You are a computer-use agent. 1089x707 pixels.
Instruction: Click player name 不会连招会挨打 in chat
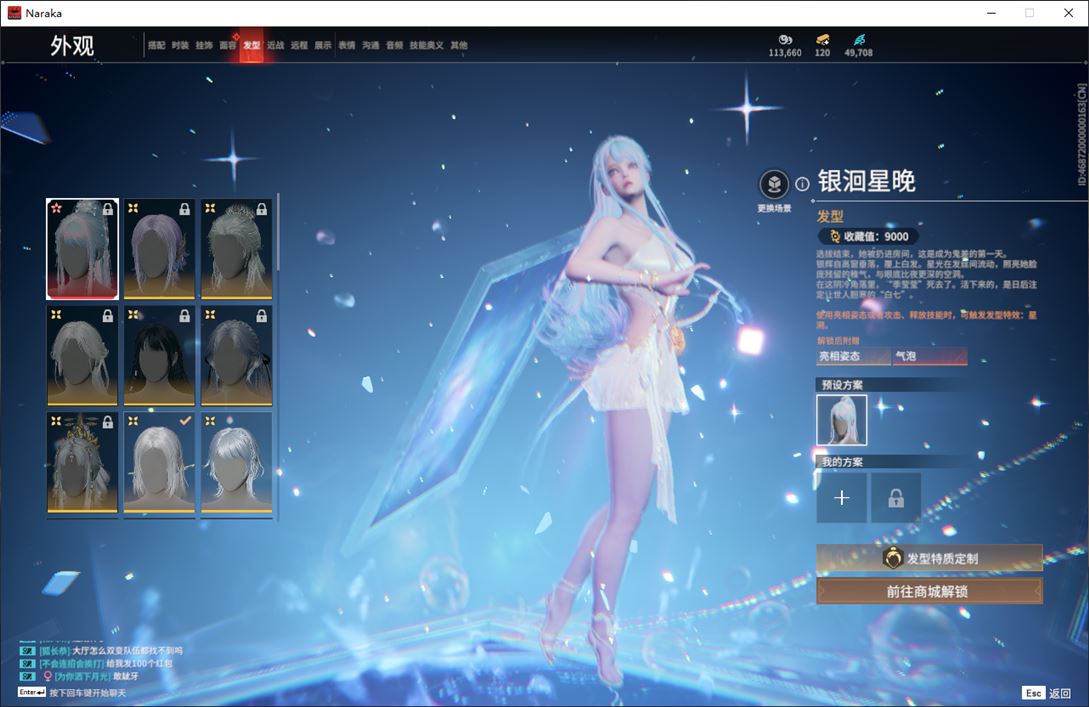tap(72, 663)
